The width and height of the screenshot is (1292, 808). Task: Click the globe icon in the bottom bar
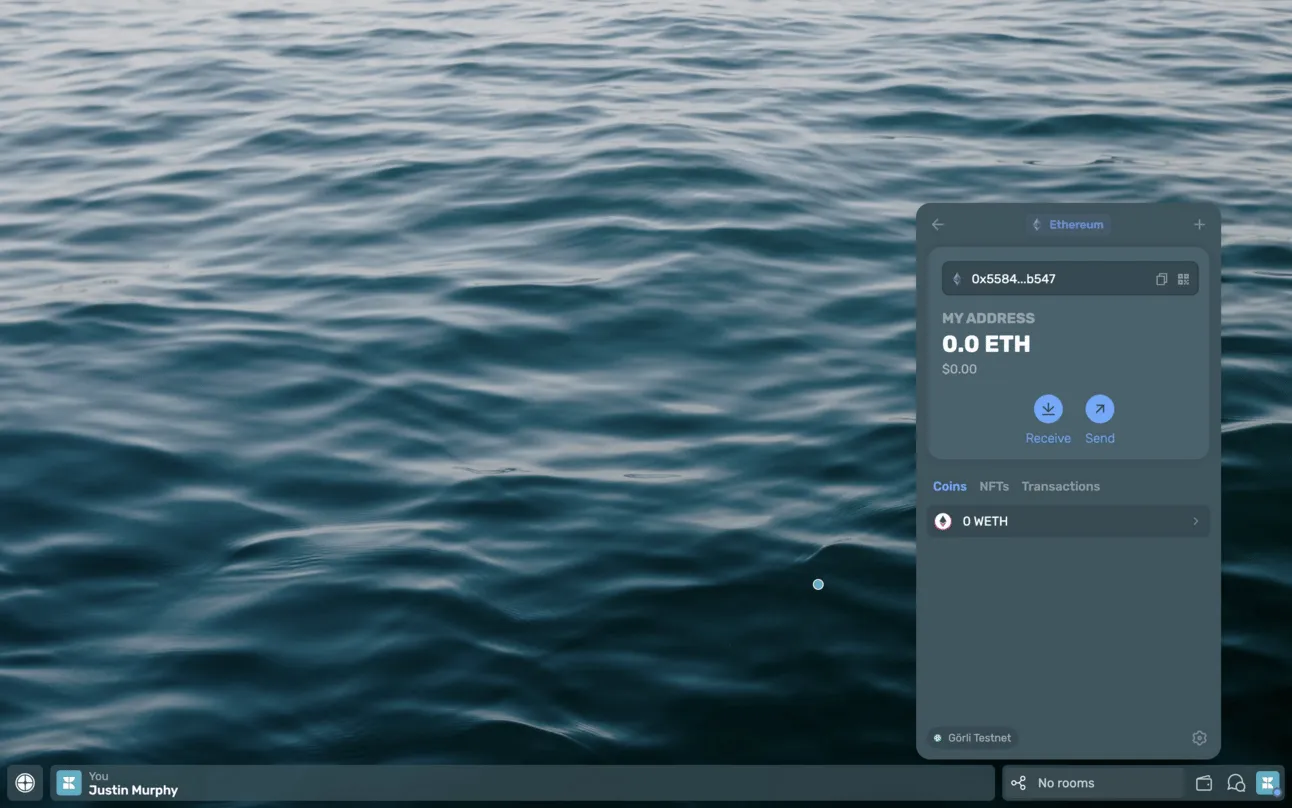[x=25, y=783]
